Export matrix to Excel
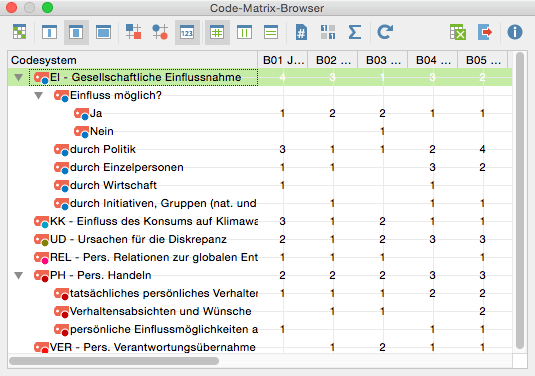This screenshot has height=376, width=535. pyautogui.click(x=458, y=32)
